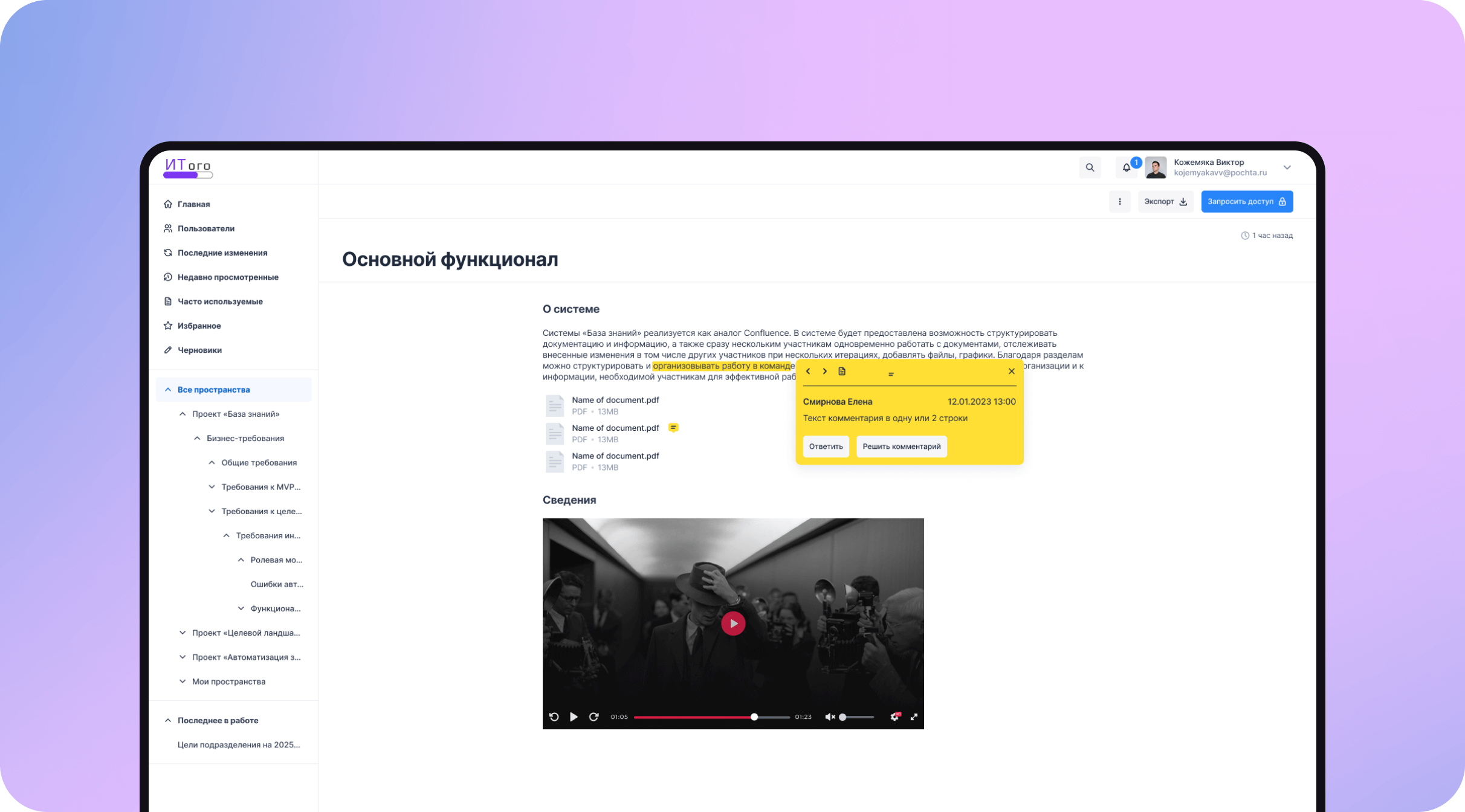Viewport: 1465px width, 812px height.
Task: Enter fullscreen mode on the video
Action: [x=913, y=717]
